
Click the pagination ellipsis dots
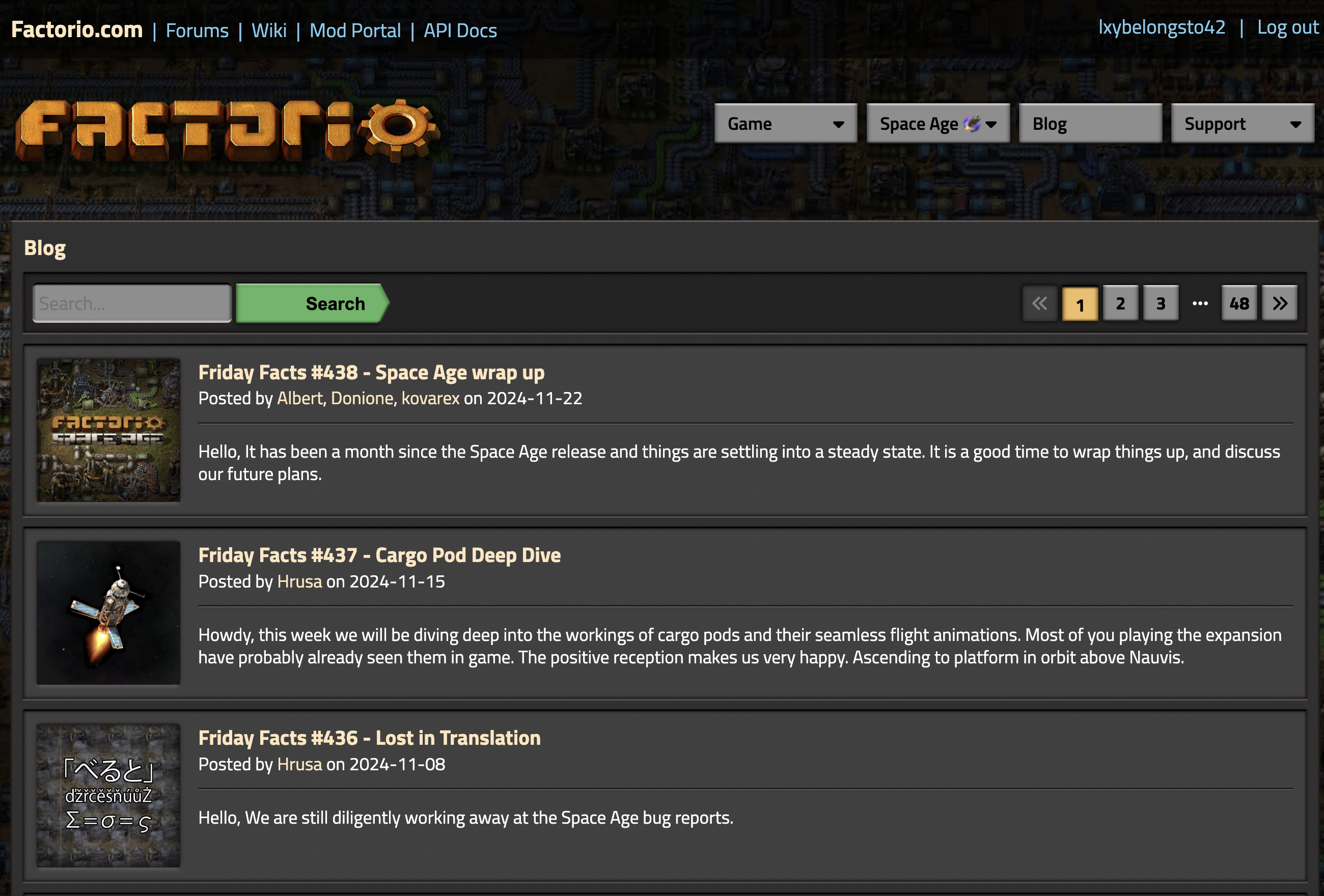coord(1200,303)
